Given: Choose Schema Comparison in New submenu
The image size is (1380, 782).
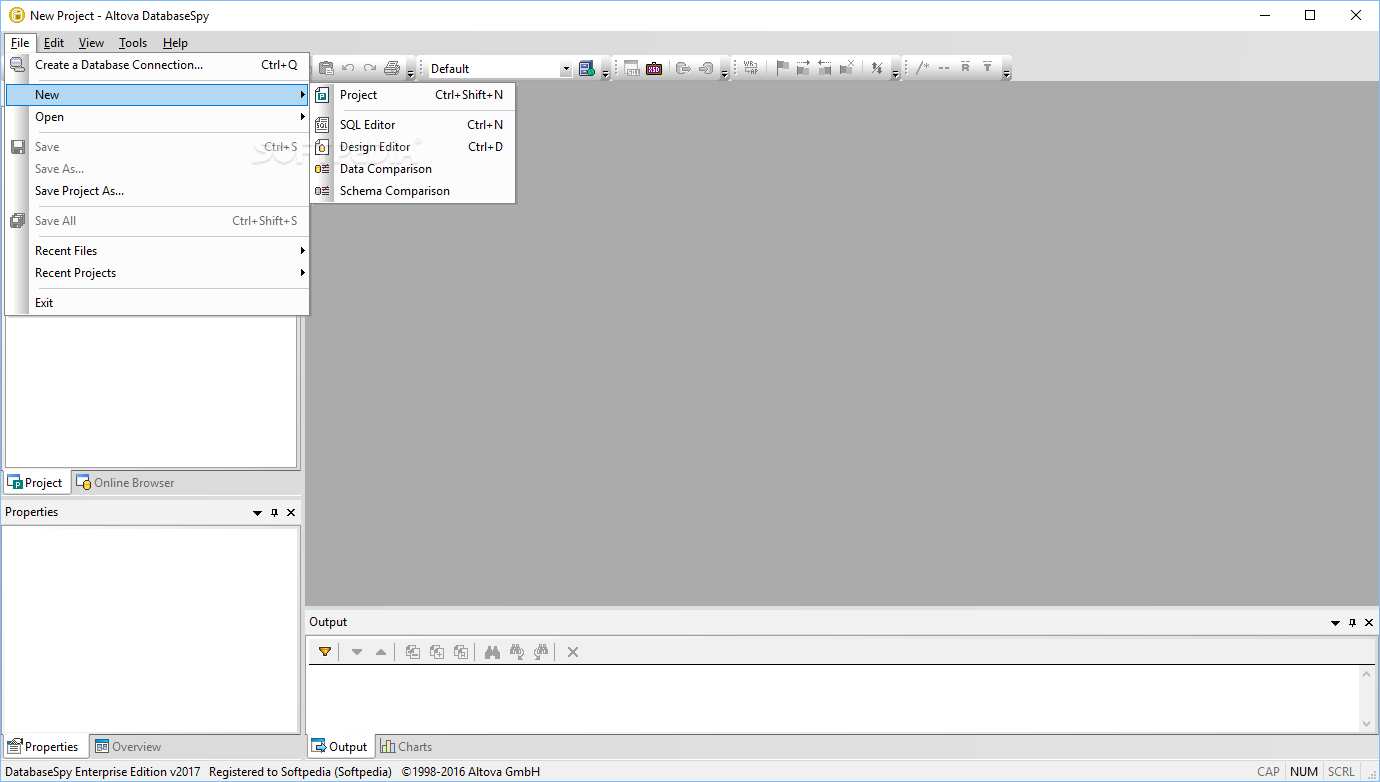Looking at the screenshot, I should tap(412, 191).
